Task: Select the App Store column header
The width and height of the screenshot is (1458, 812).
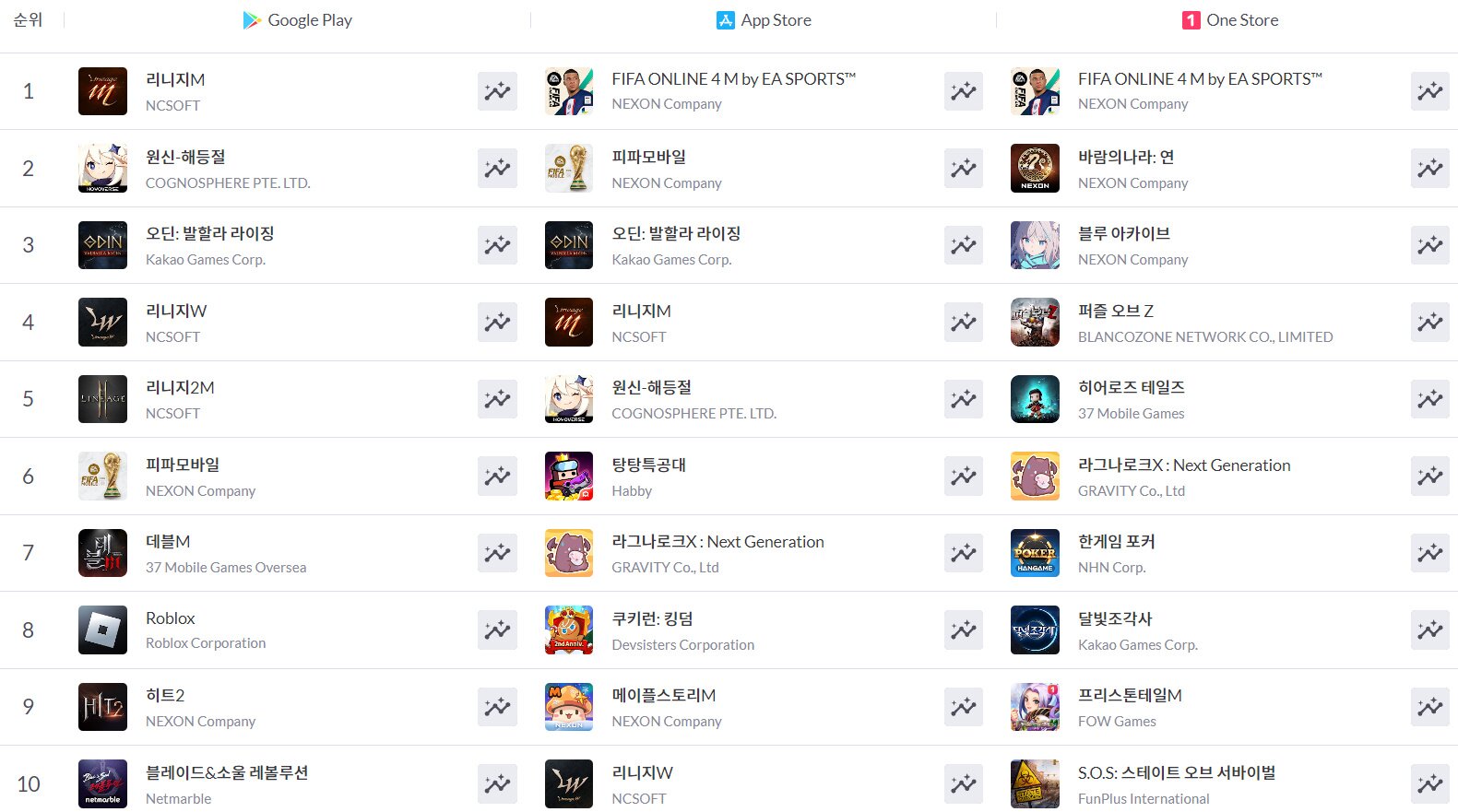Action: pyautogui.click(x=764, y=20)
